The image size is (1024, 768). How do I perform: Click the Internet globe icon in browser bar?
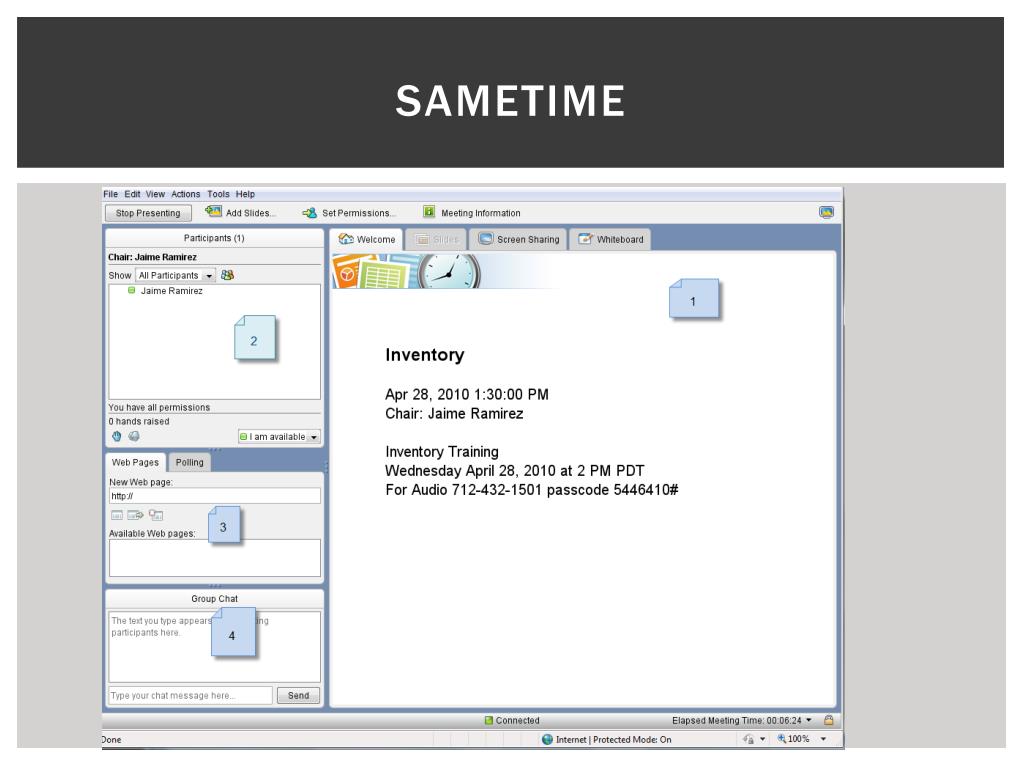pos(547,739)
